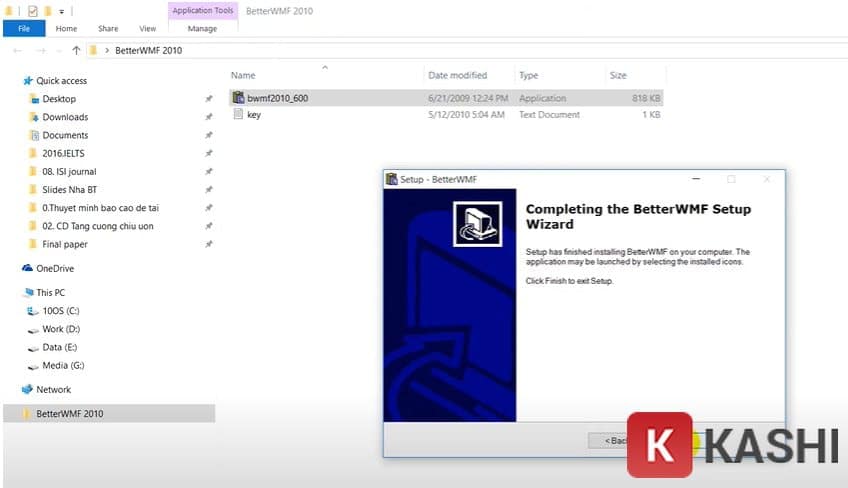Switch to the View ribbon tab
The image size is (848, 488).
(x=148, y=29)
